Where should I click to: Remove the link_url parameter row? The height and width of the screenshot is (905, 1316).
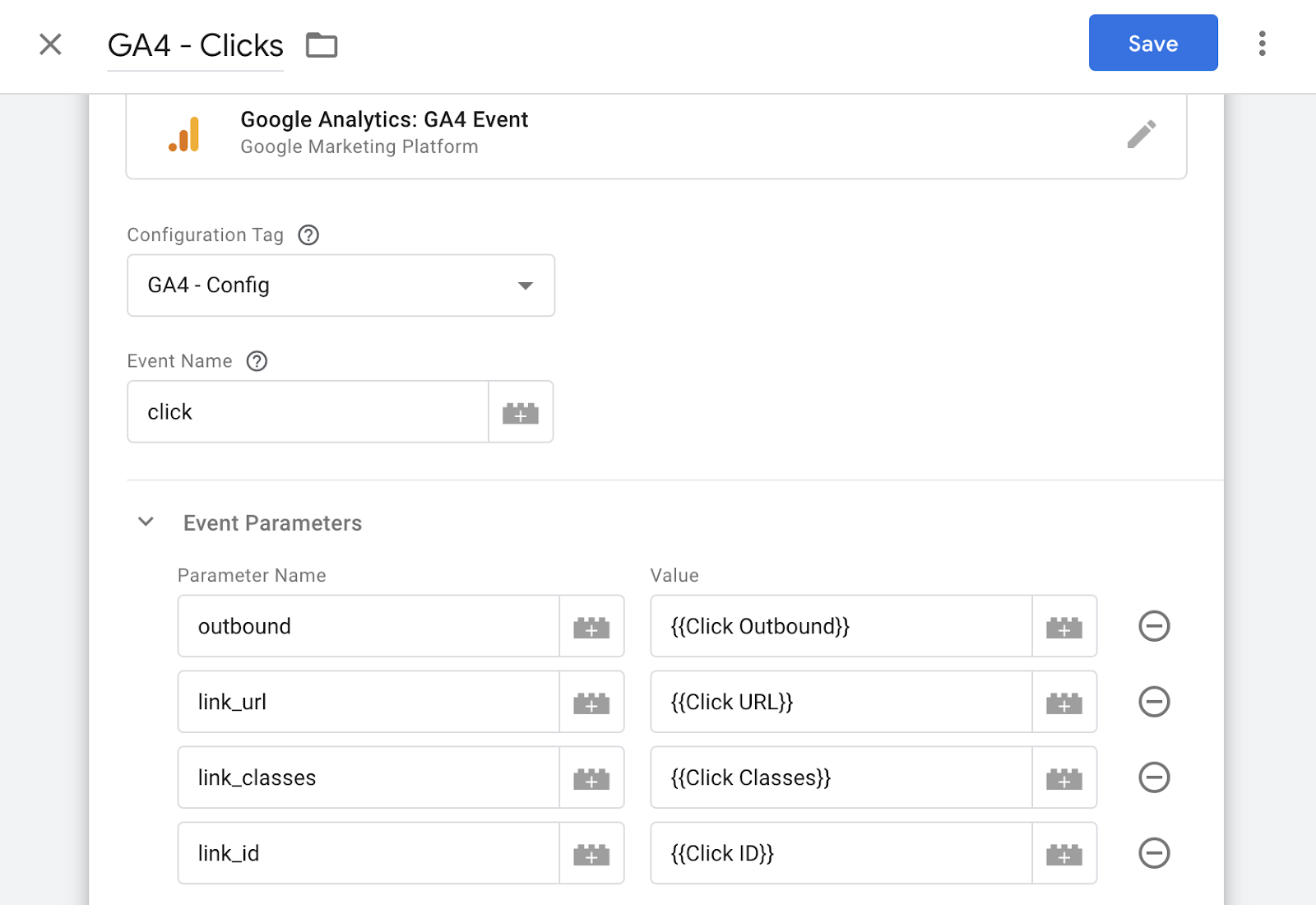(x=1154, y=703)
